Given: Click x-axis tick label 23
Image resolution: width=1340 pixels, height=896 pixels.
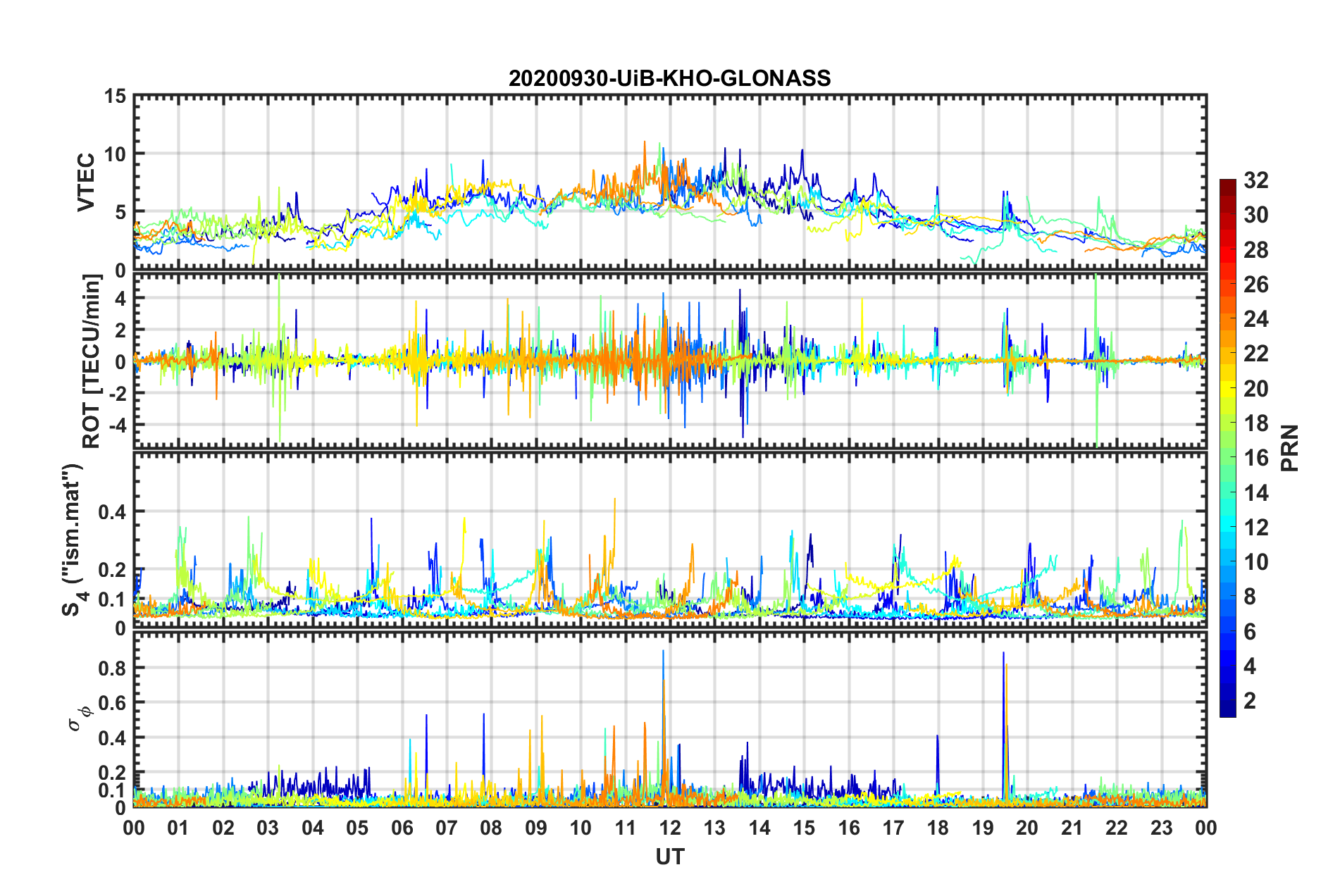Looking at the screenshot, I should [1161, 828].
